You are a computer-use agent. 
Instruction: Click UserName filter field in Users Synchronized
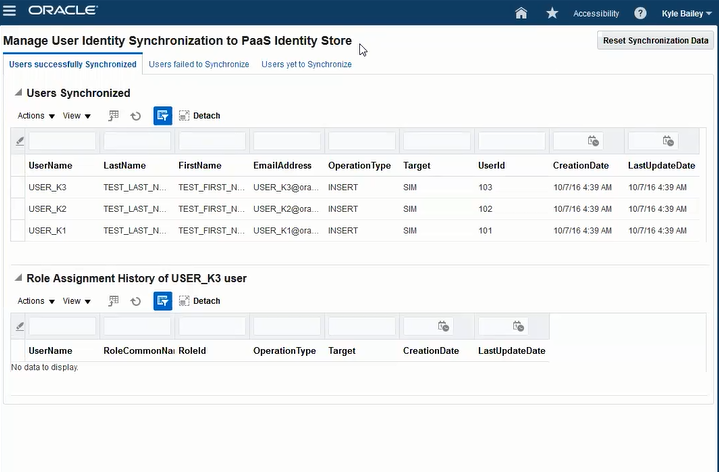click(x=62, y=141)
